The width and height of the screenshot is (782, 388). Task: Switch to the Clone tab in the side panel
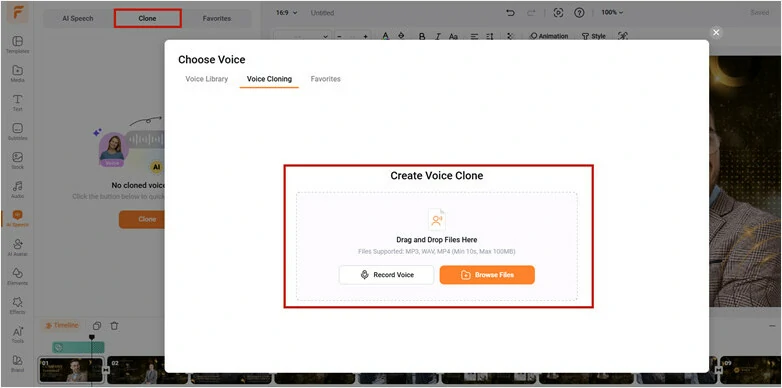click(x=147, y=18)
